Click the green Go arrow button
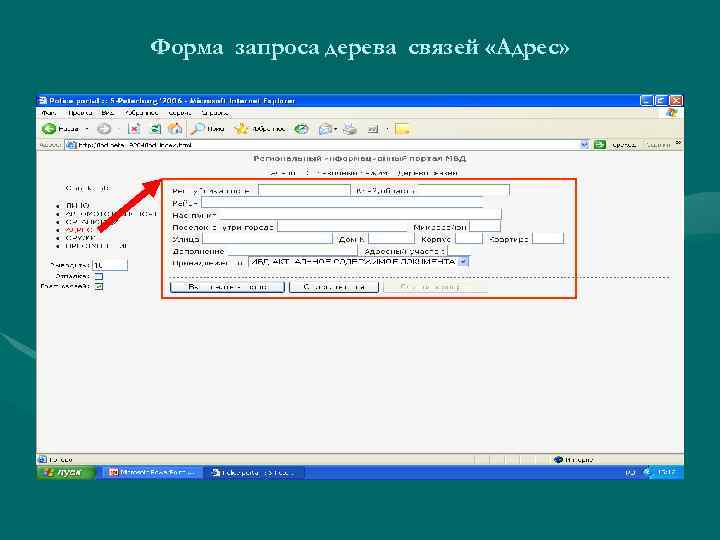Viewport: 720px width, 540px height. point(599,145)
